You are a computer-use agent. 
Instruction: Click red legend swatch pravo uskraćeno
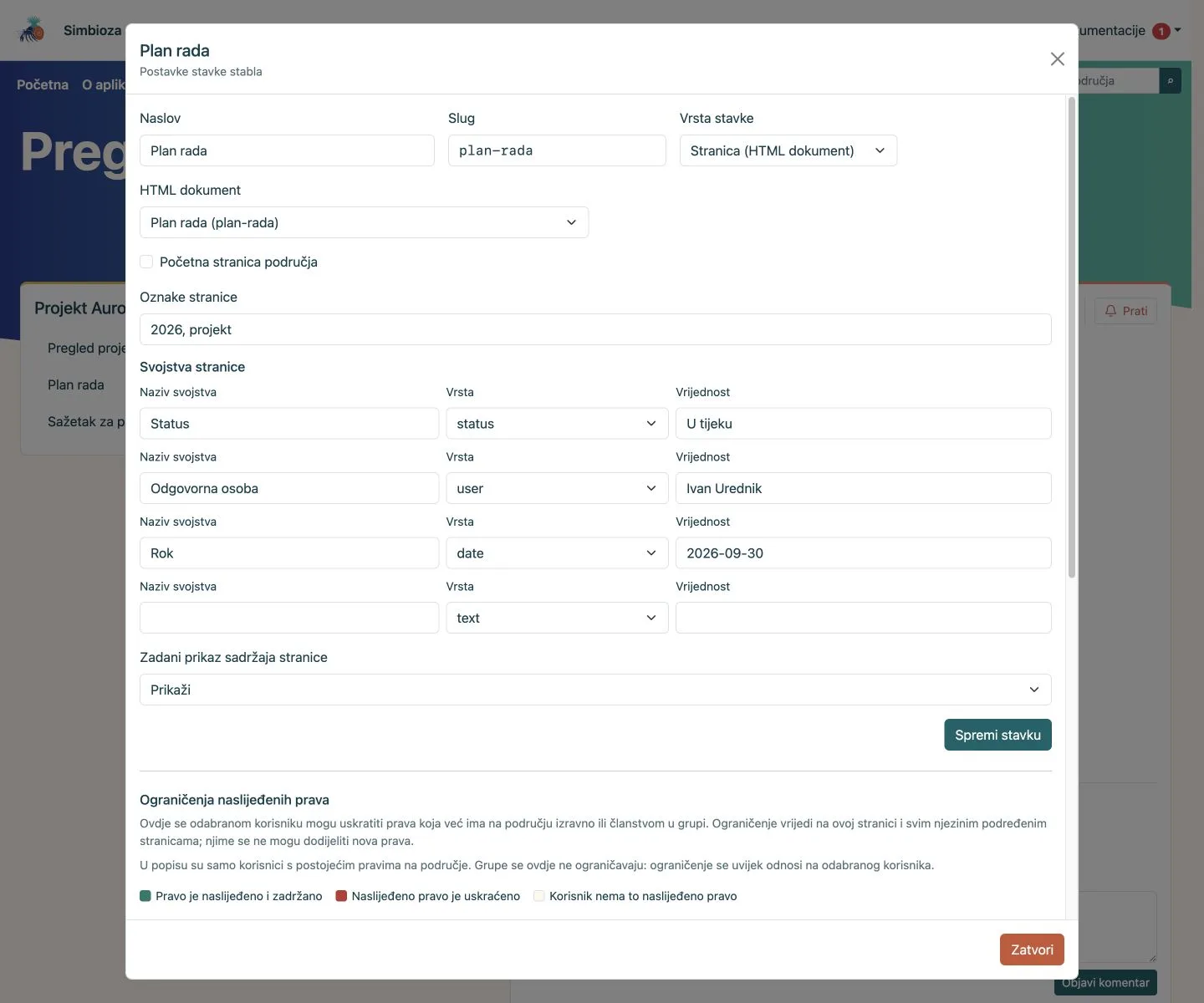pos(341,896)
